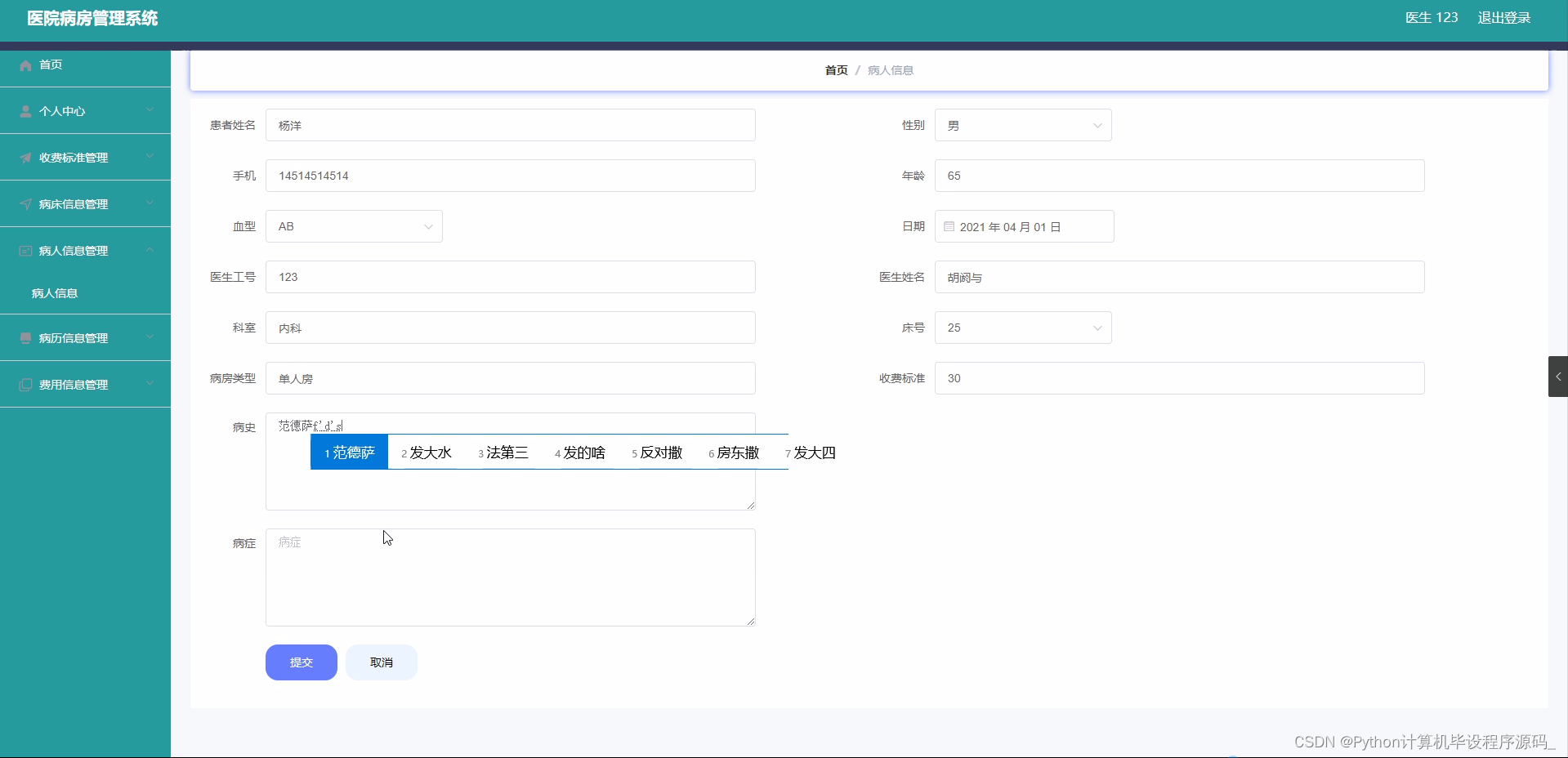1568x758 pixels.
Task: Select 病人信息 in the sidebar submenu
Action: pos(54,293)
